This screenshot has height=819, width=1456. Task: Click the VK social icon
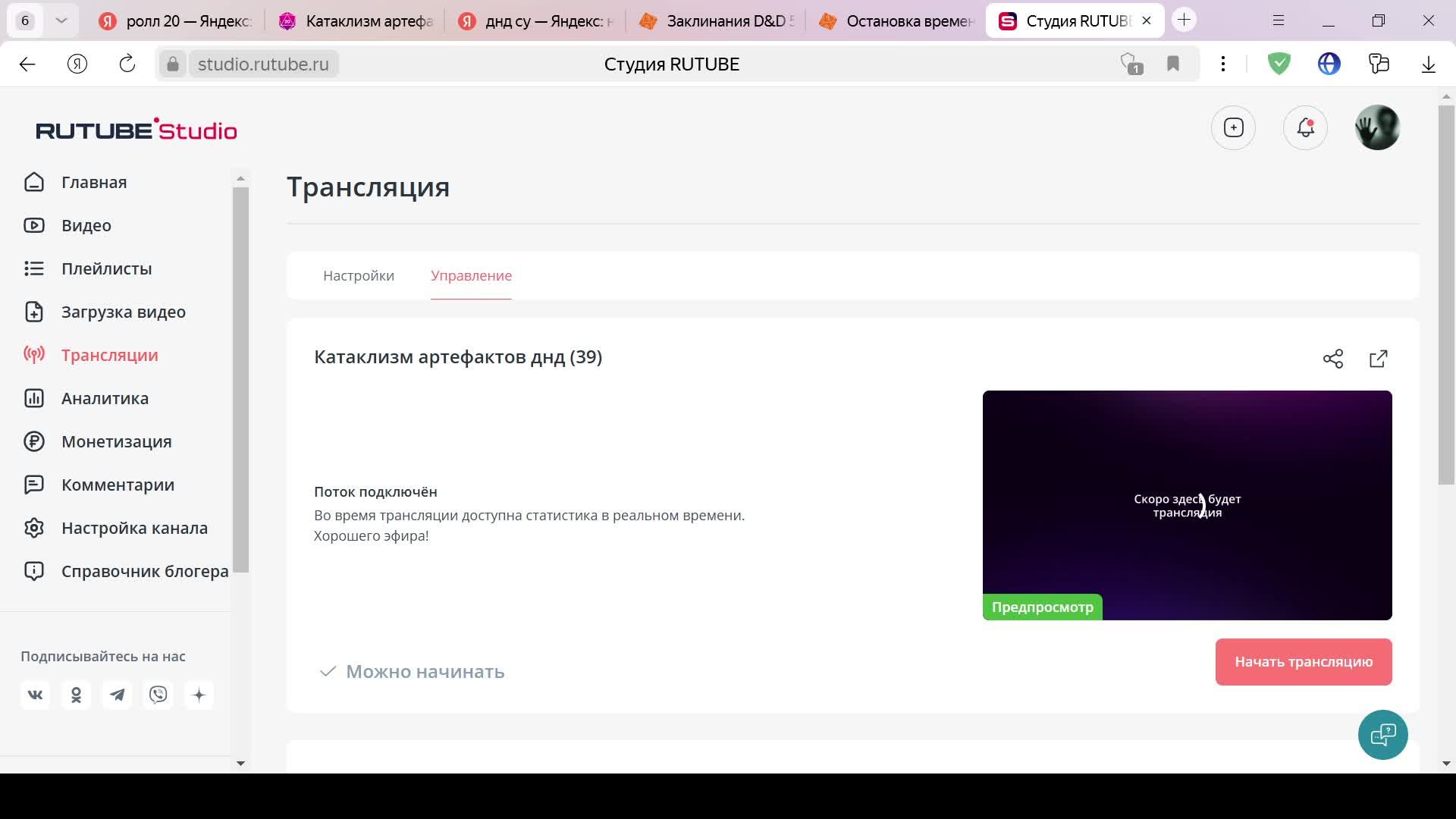point(35,695)
